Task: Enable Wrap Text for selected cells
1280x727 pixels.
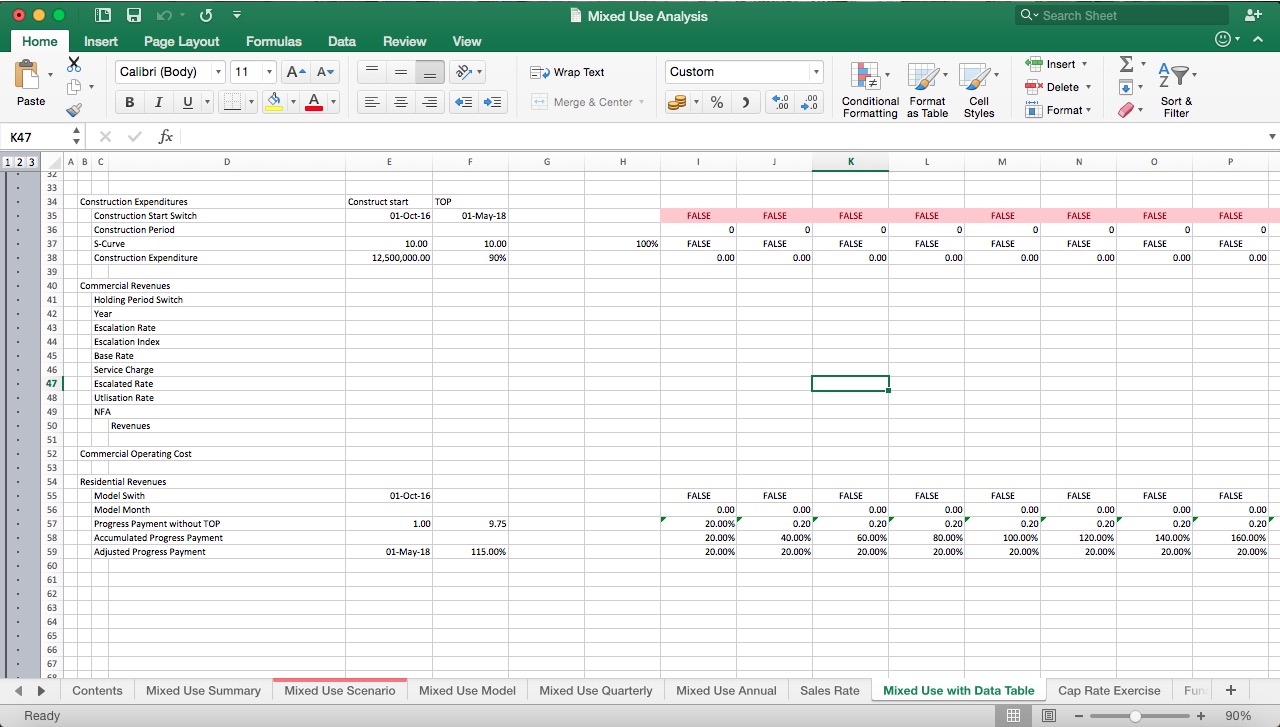Action: tap(565, 72)
